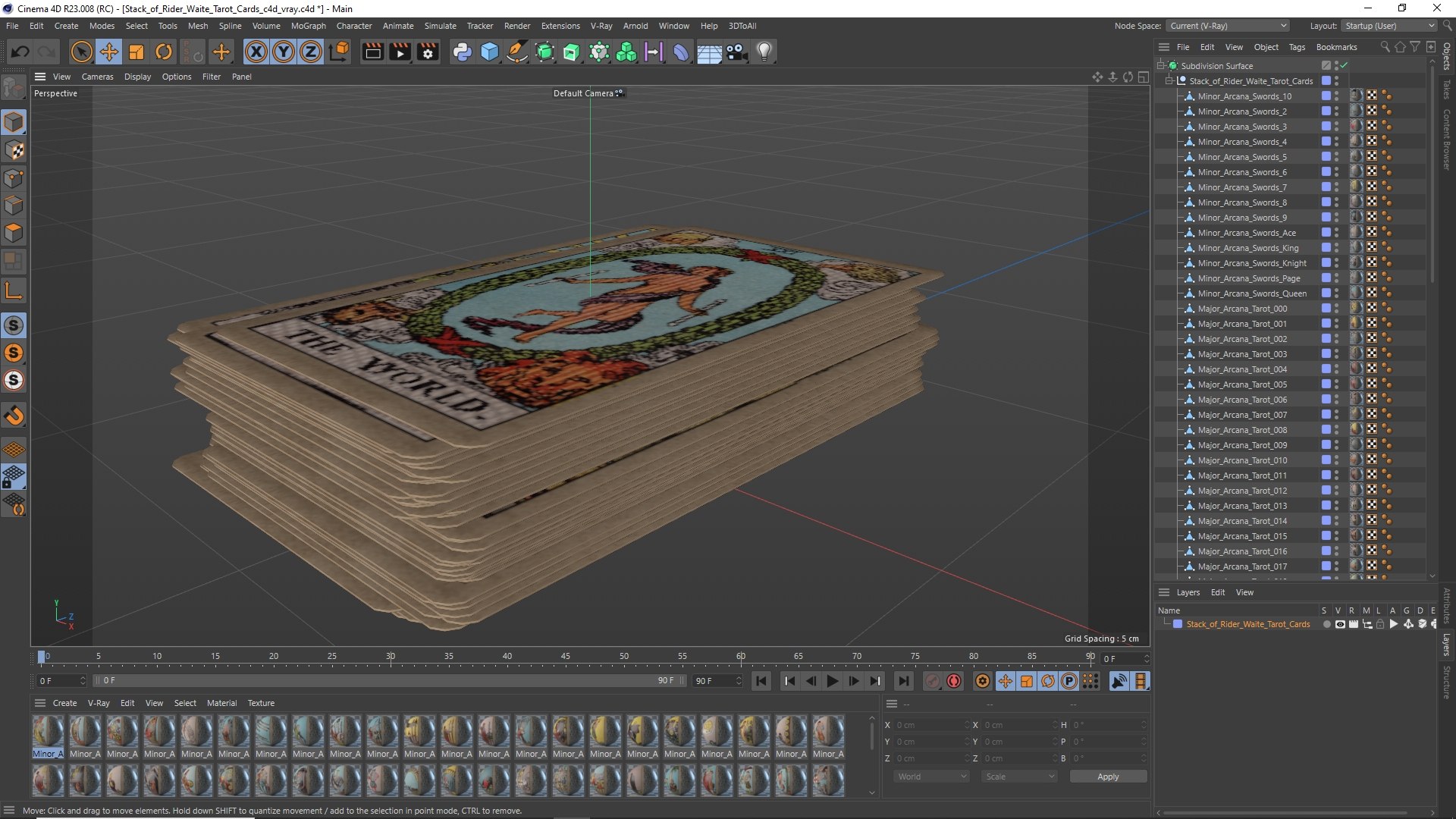Screen dimensions: 1456x819
Task: Toggle the Y axis lock
Action: click(x=284, y=52)
